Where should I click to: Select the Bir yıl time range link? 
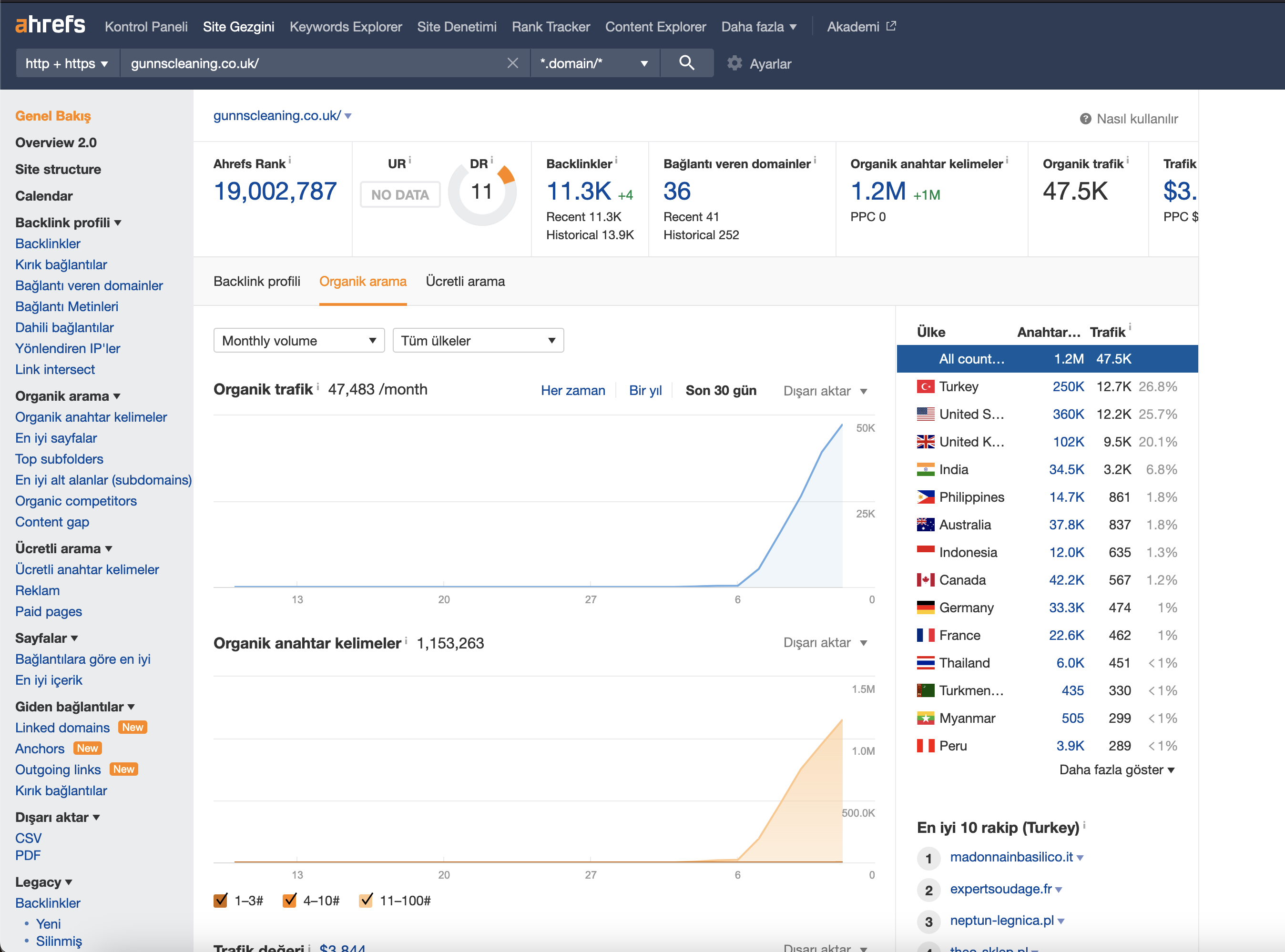(645, 391)
